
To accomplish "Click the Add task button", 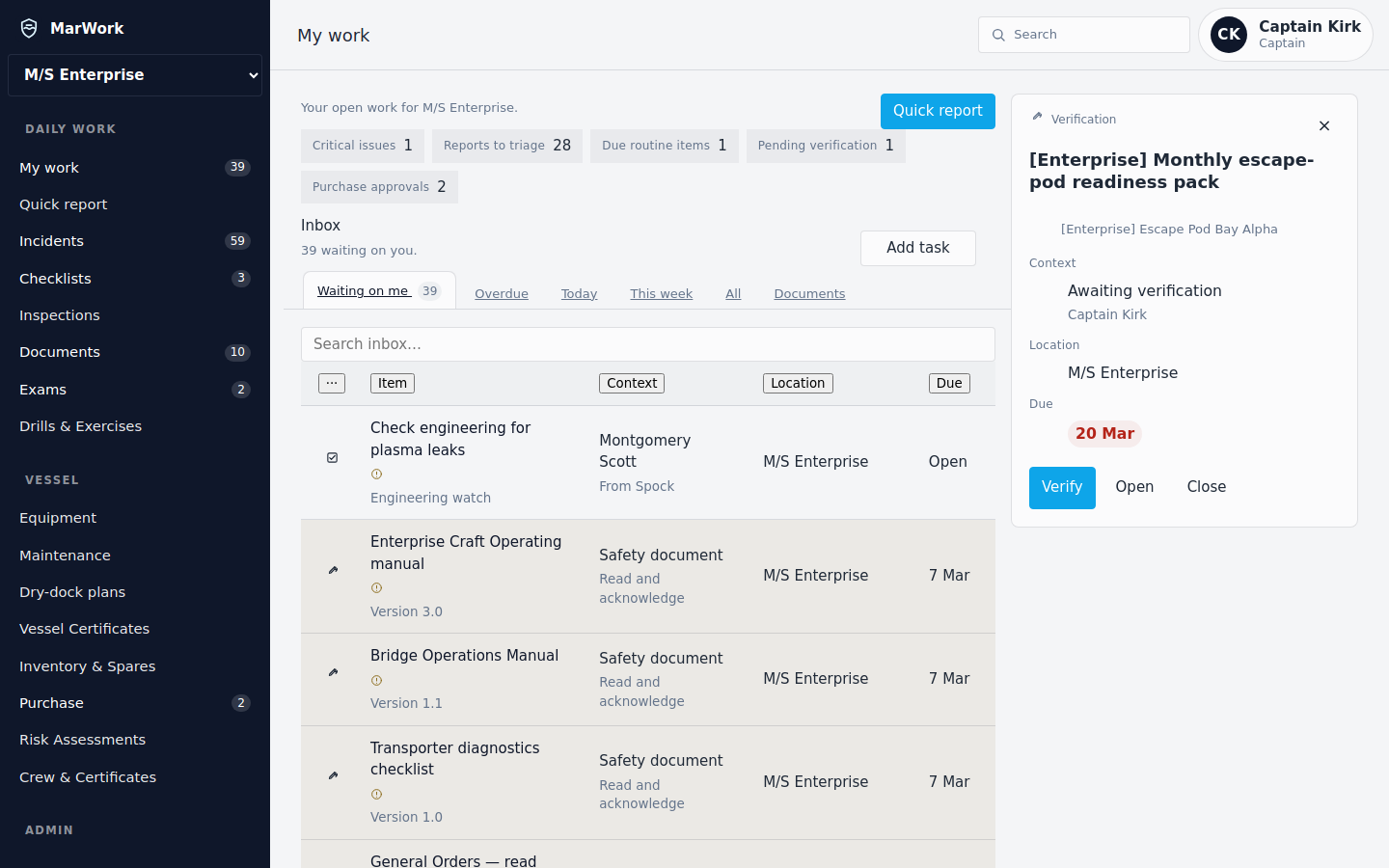I will tap(918, 248).
